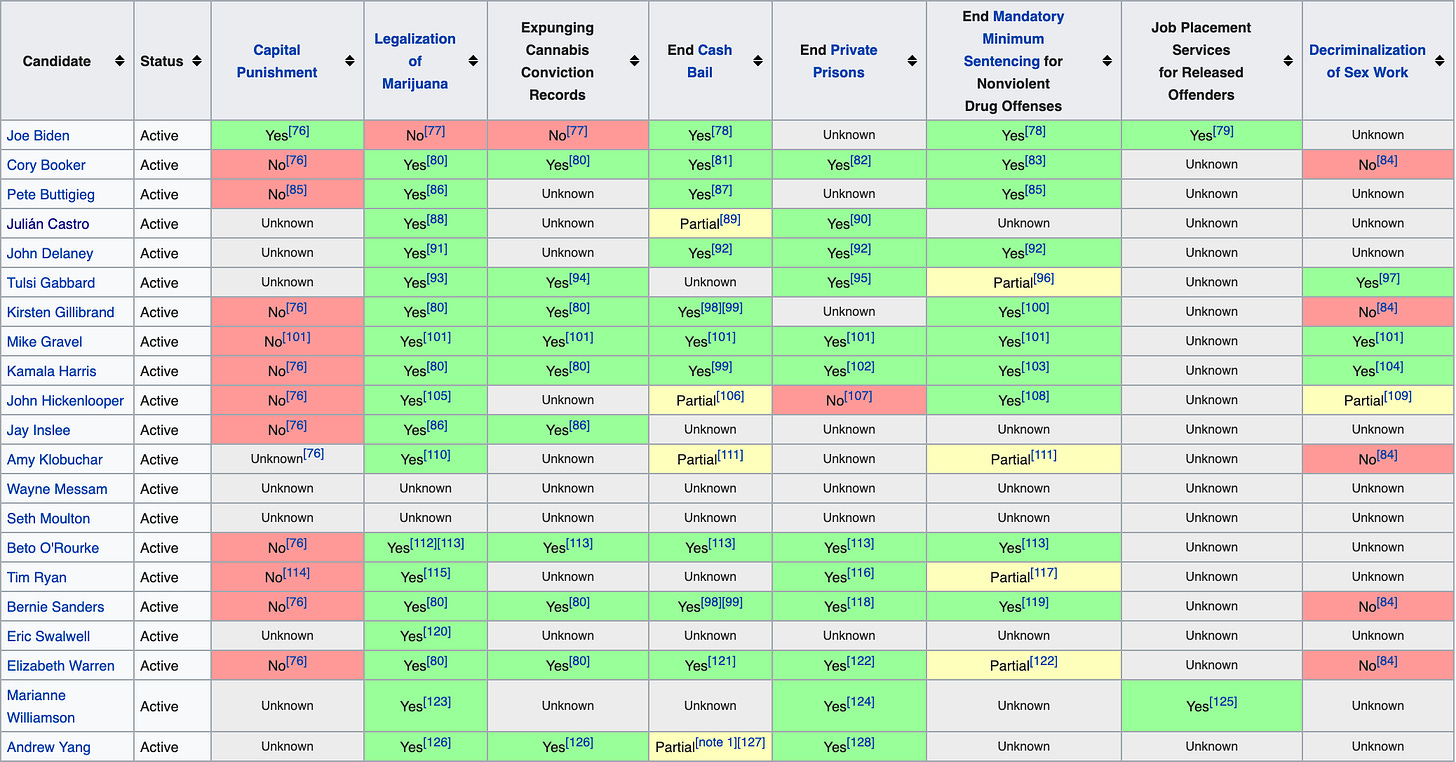Open John Hickenlooper's candidate page
The height and width of the screenshot is (762, 1456).
(x=66, y=401)
